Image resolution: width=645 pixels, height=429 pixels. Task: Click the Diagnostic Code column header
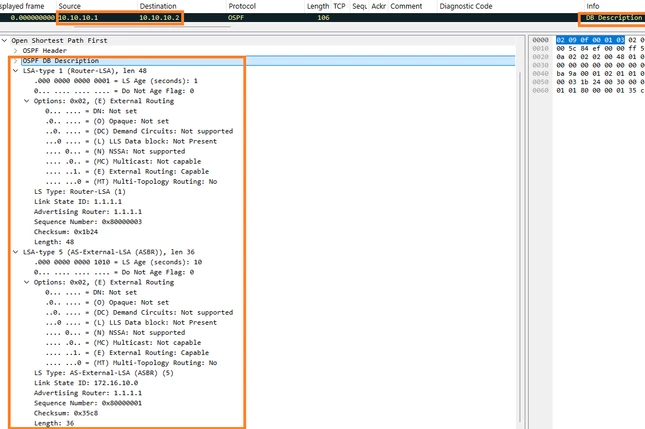point(466,6)
